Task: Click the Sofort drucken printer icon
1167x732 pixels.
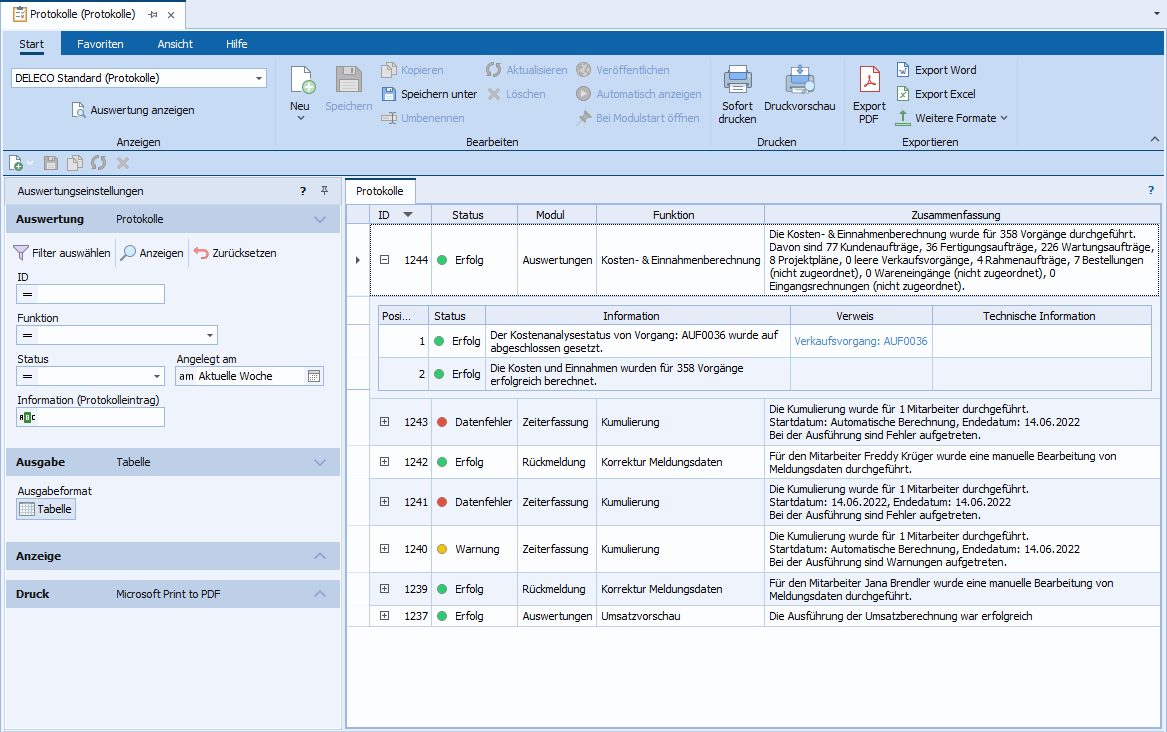Action: (x=737, y=80)
